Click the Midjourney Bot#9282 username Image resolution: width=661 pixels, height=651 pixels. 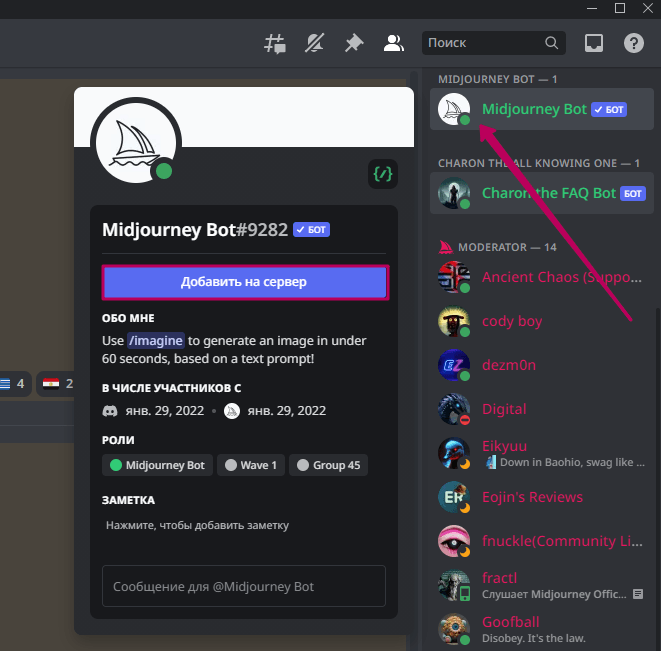tap(195, 230)
